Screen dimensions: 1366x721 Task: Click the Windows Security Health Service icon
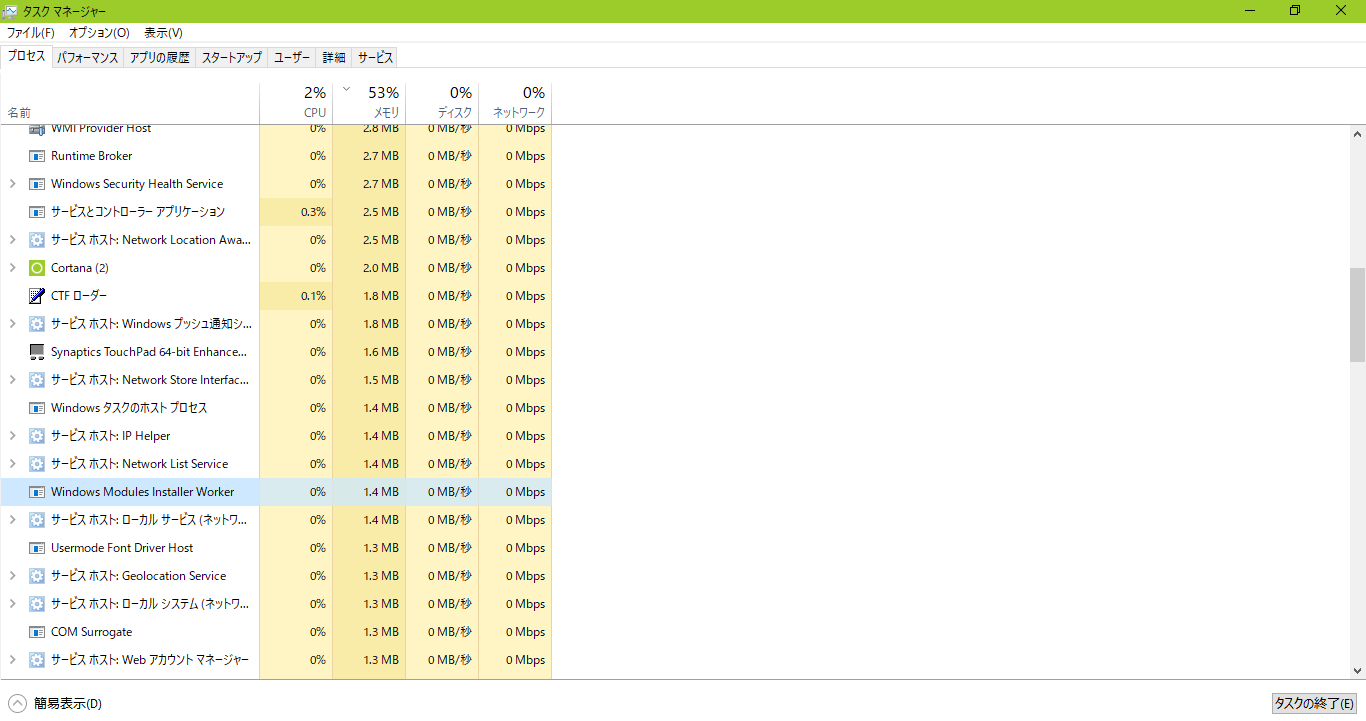point(37,184)
